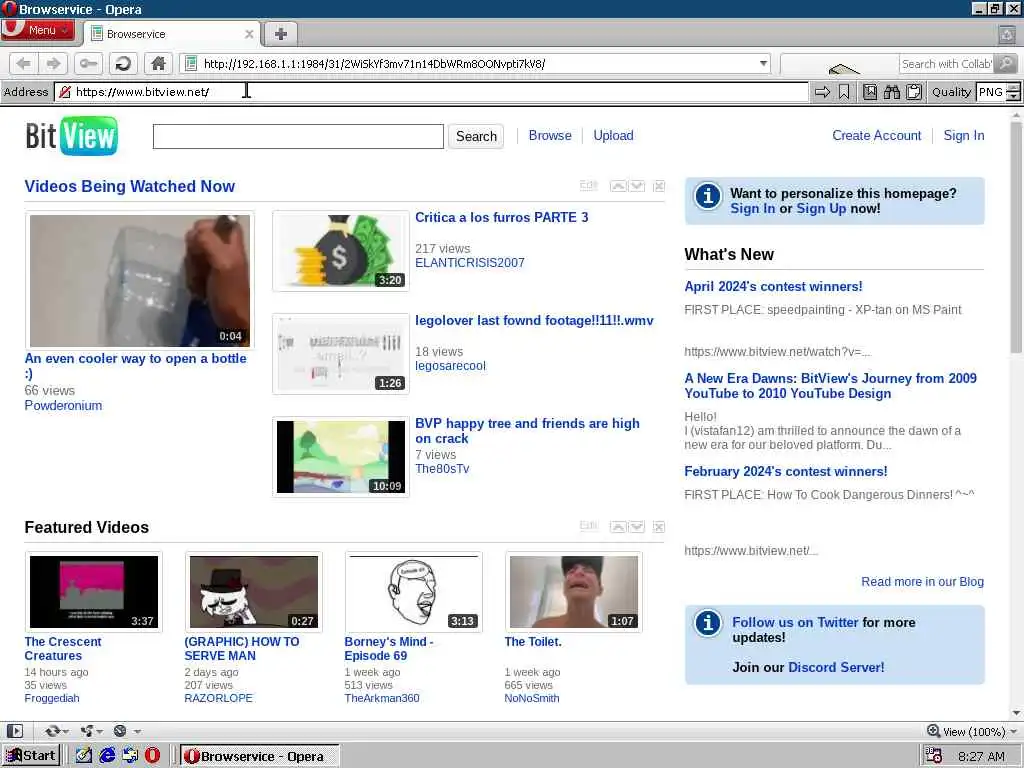Click the Opera Turbo icon in status bar
The height and width of the screenshot is (768, 1024).
(x=120, y=731)
